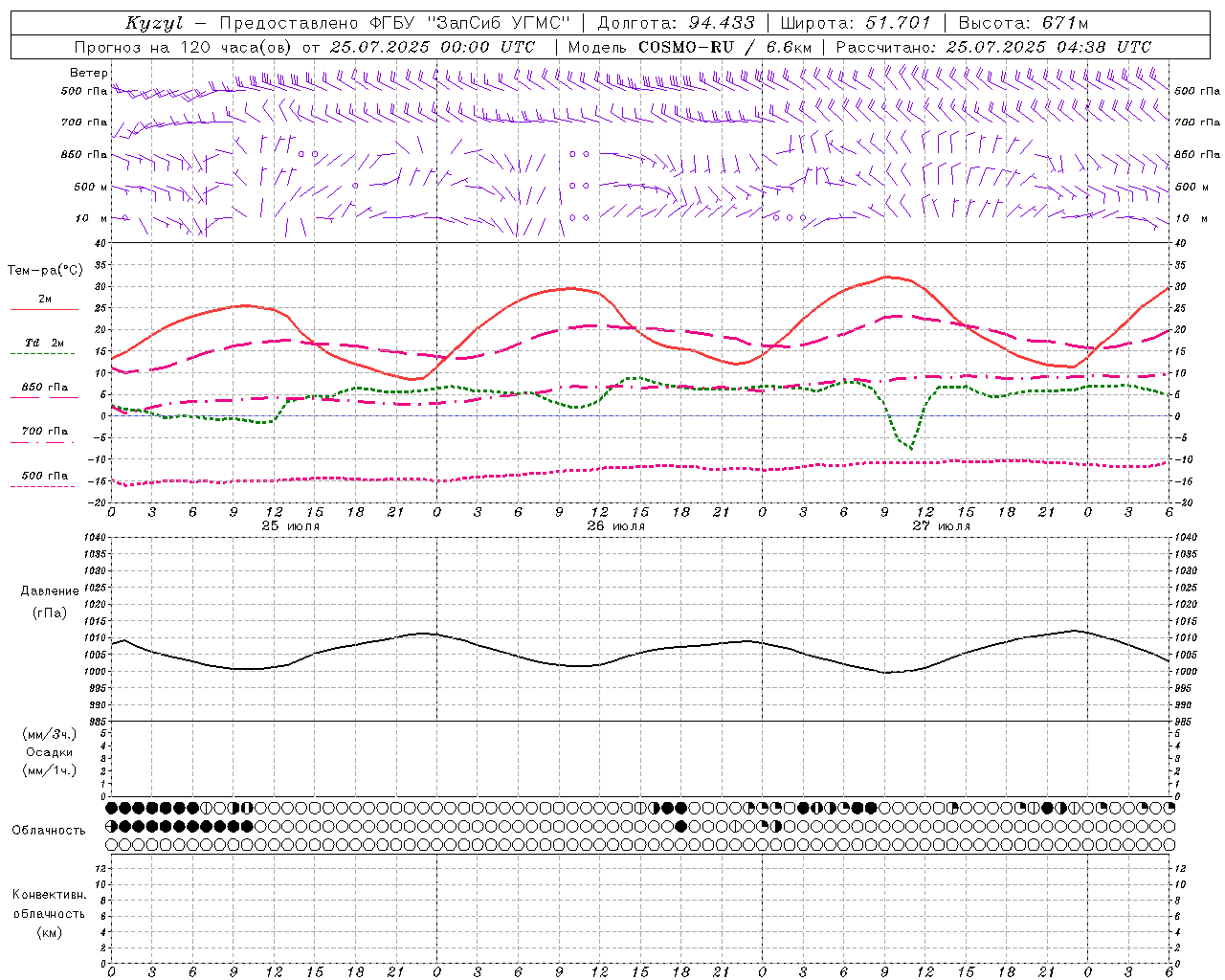The height and width of the screenshot is (980, 1225).
Task: Click the "Ветер" wind panel label
Action: (x=89, y=73)
